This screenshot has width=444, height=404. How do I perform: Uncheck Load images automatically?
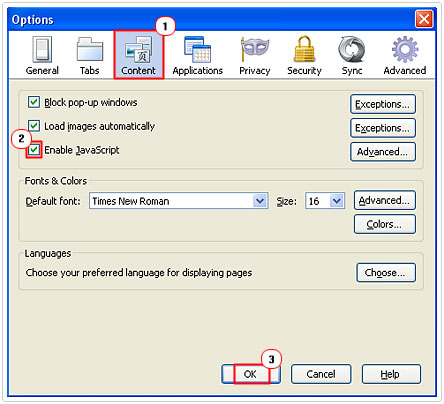click(x=34, y=126)
